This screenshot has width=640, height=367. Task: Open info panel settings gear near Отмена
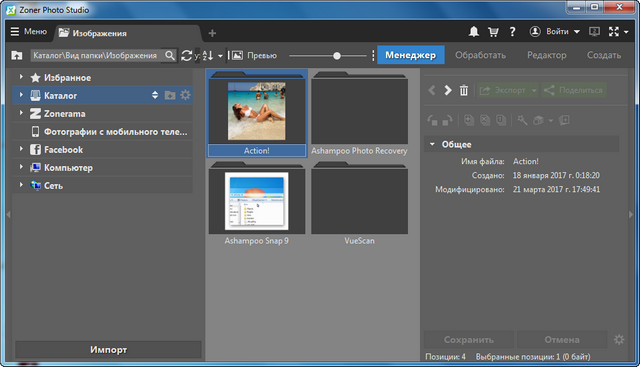[x=619, y=339]
